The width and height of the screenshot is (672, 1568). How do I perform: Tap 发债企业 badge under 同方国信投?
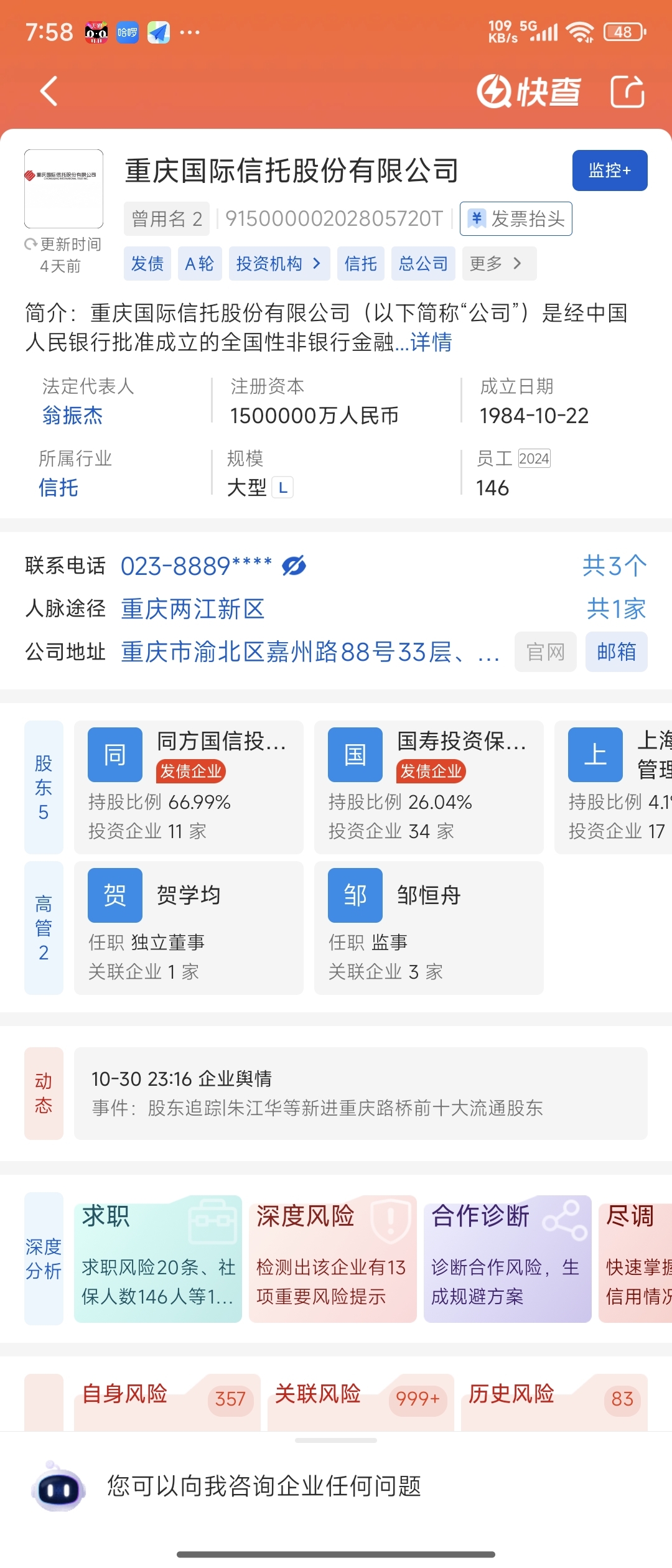tap(191, 771)
